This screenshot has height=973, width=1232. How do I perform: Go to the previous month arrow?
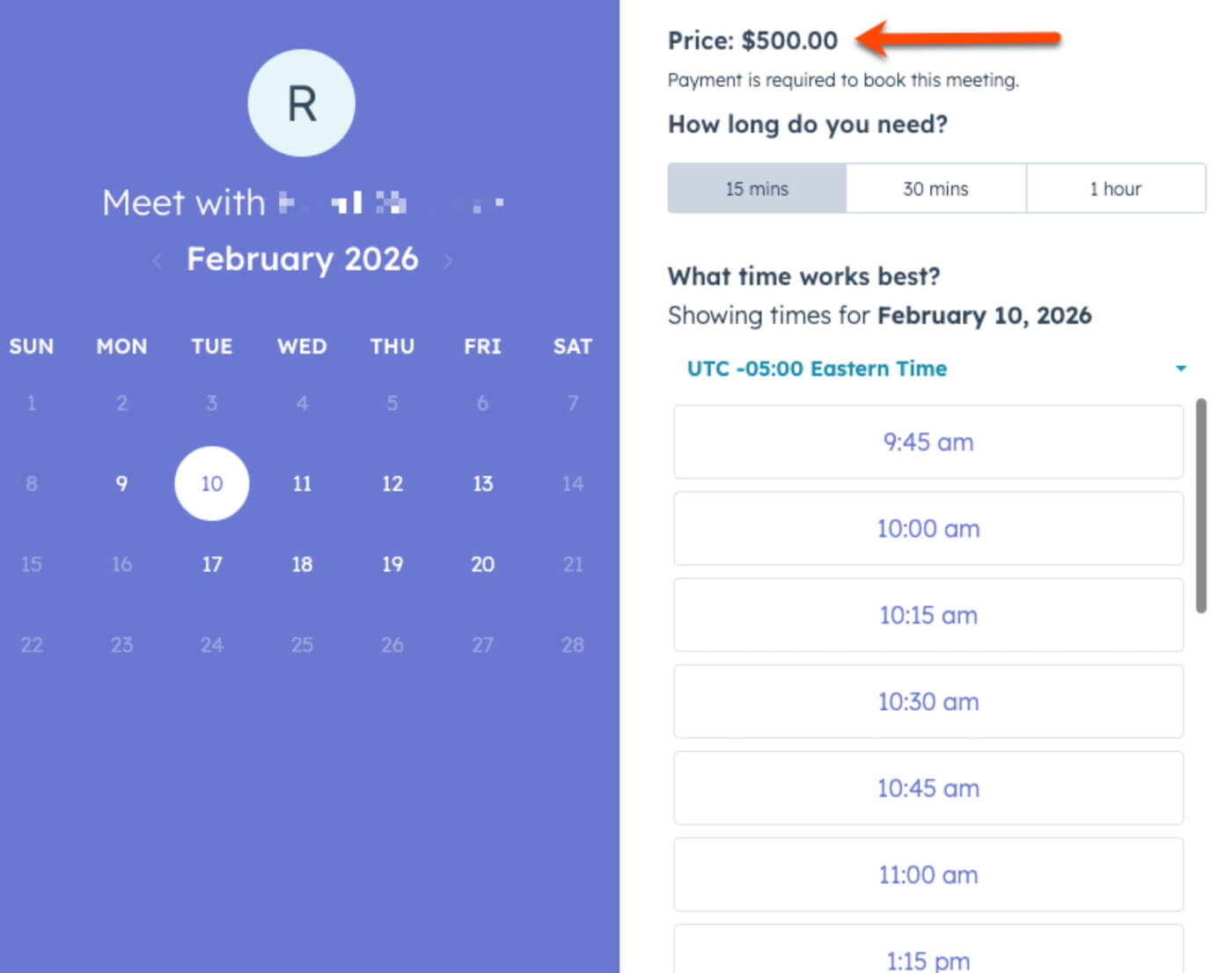pyautogui.click(x=158, y=260)
